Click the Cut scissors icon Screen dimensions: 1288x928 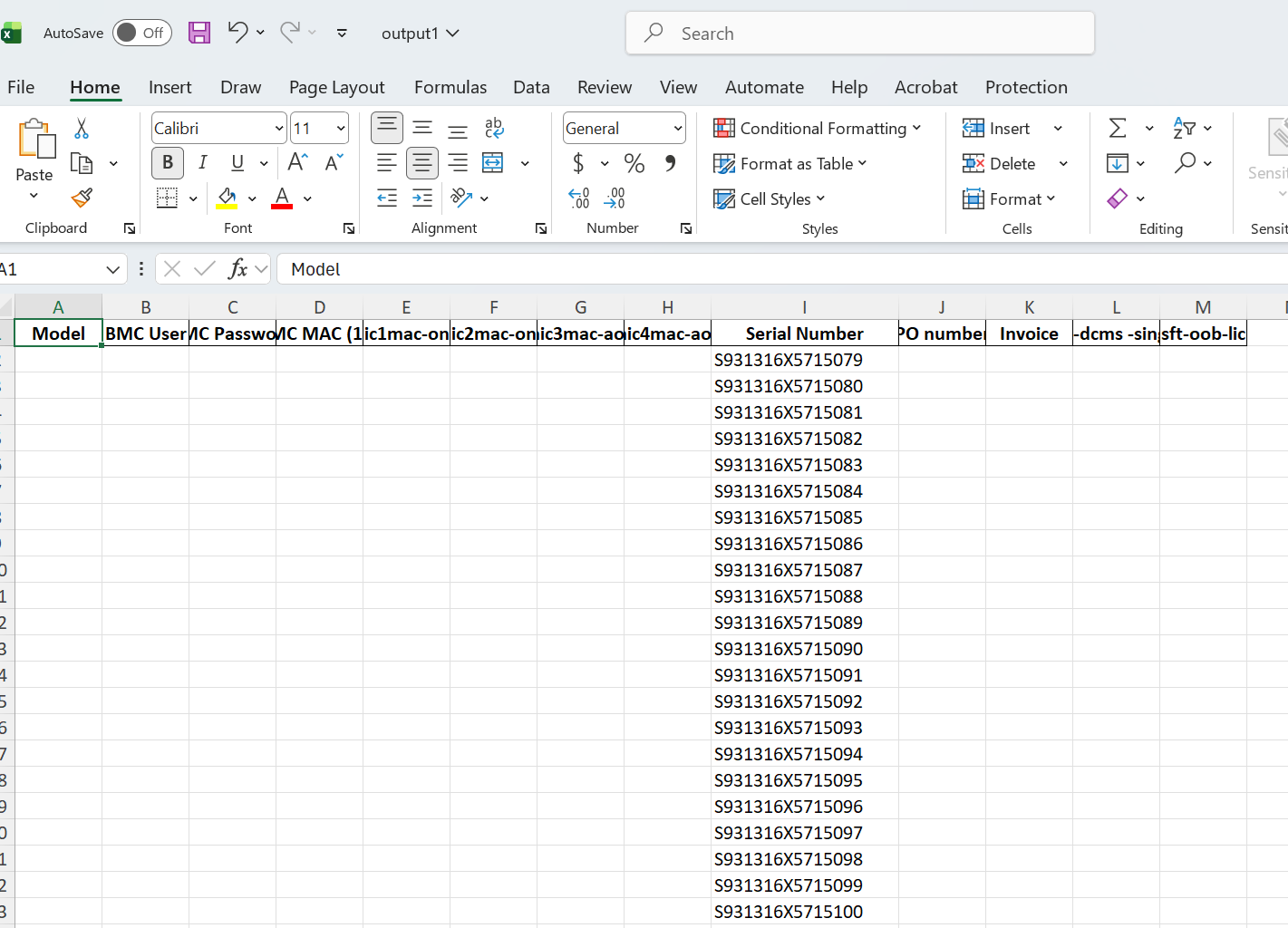click(x=82, y=129)
